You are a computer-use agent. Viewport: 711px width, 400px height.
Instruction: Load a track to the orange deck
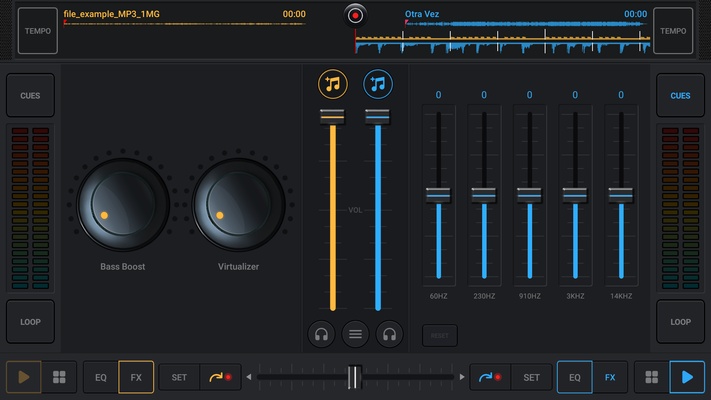tap(333, 84)
